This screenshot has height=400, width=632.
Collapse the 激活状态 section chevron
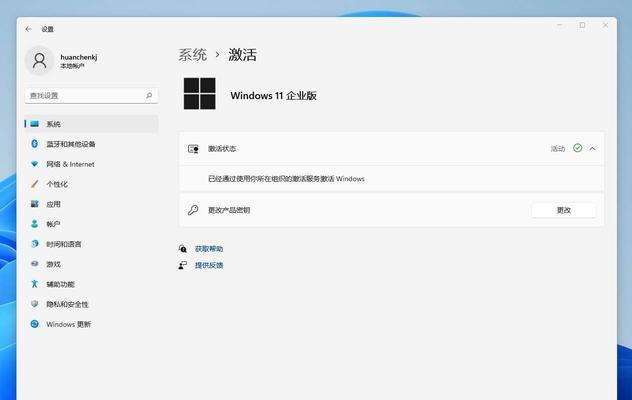pos(592,148)
